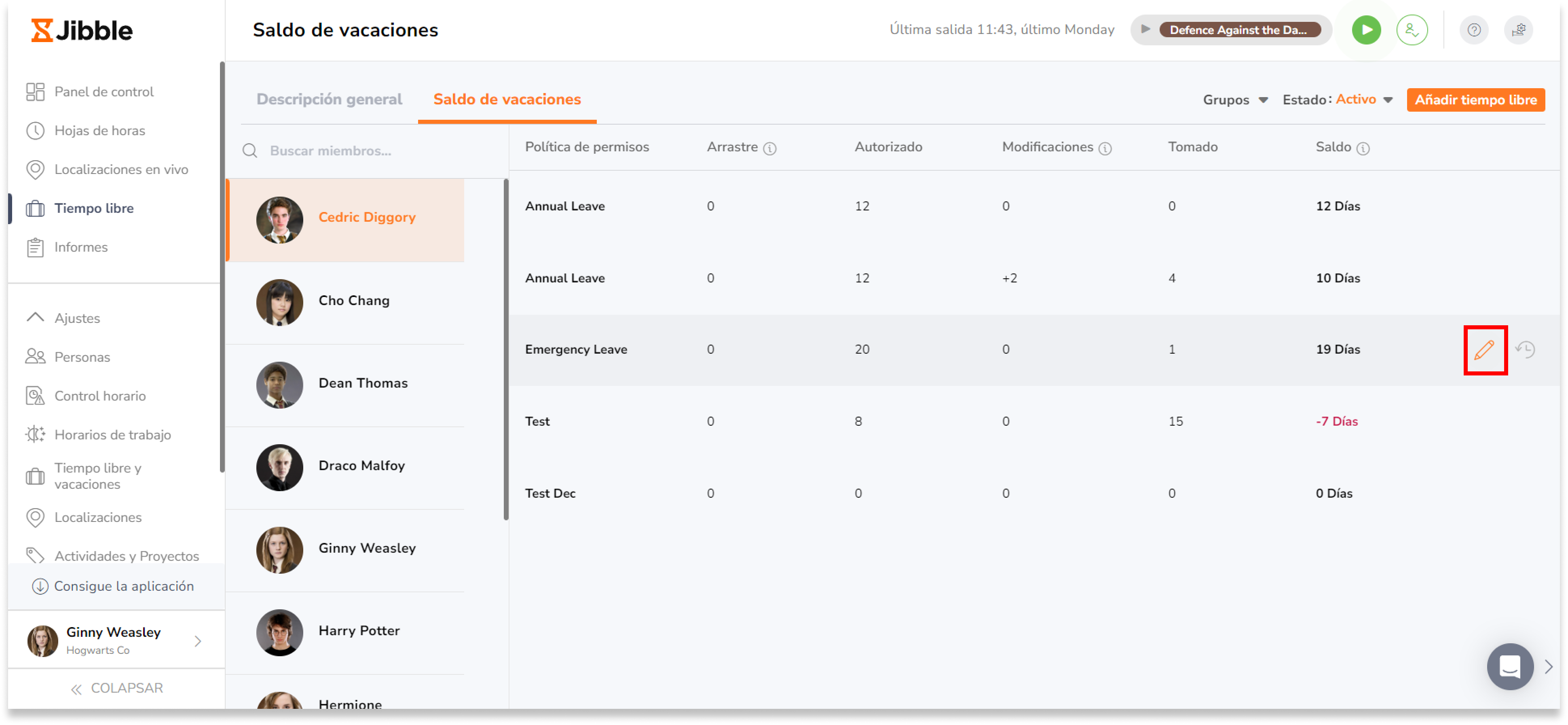
Task: Open the Panel de control section
Action: tap(105, 92)
